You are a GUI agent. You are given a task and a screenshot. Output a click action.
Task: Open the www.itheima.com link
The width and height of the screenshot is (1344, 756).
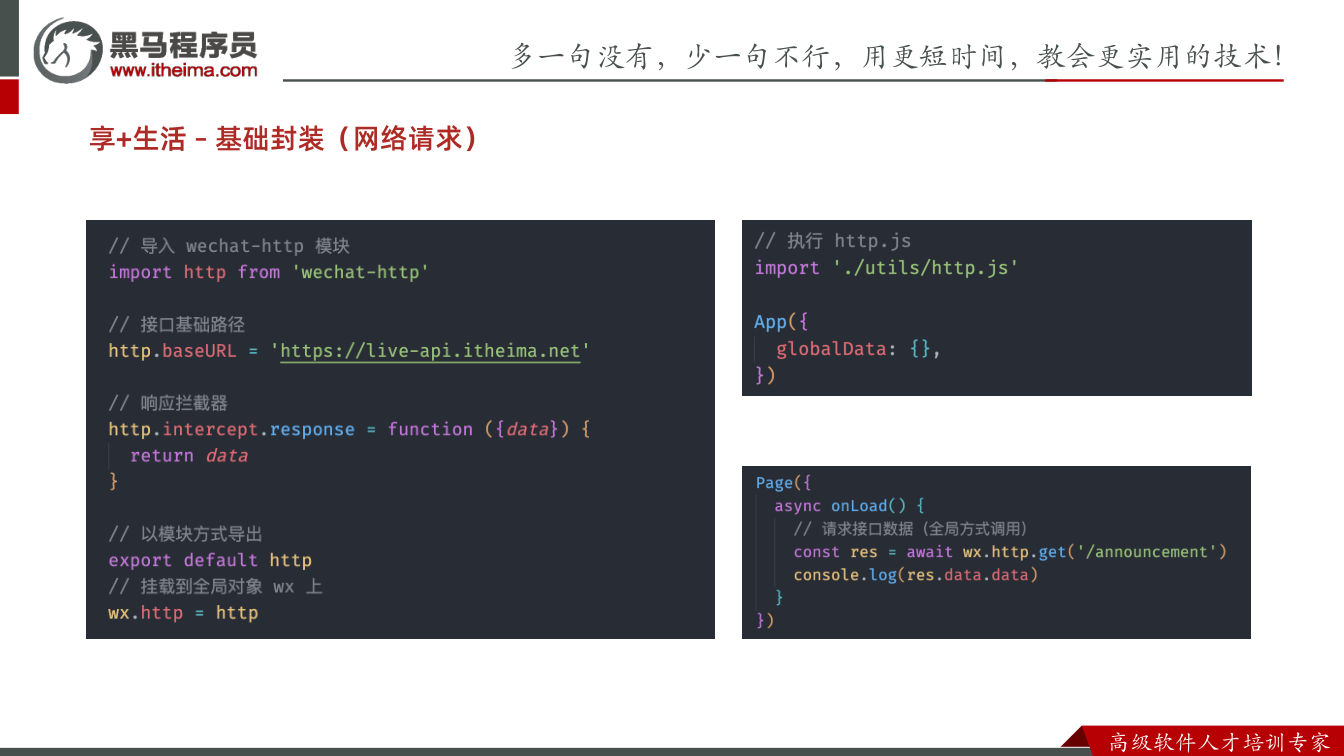click(x=183, y=70)
